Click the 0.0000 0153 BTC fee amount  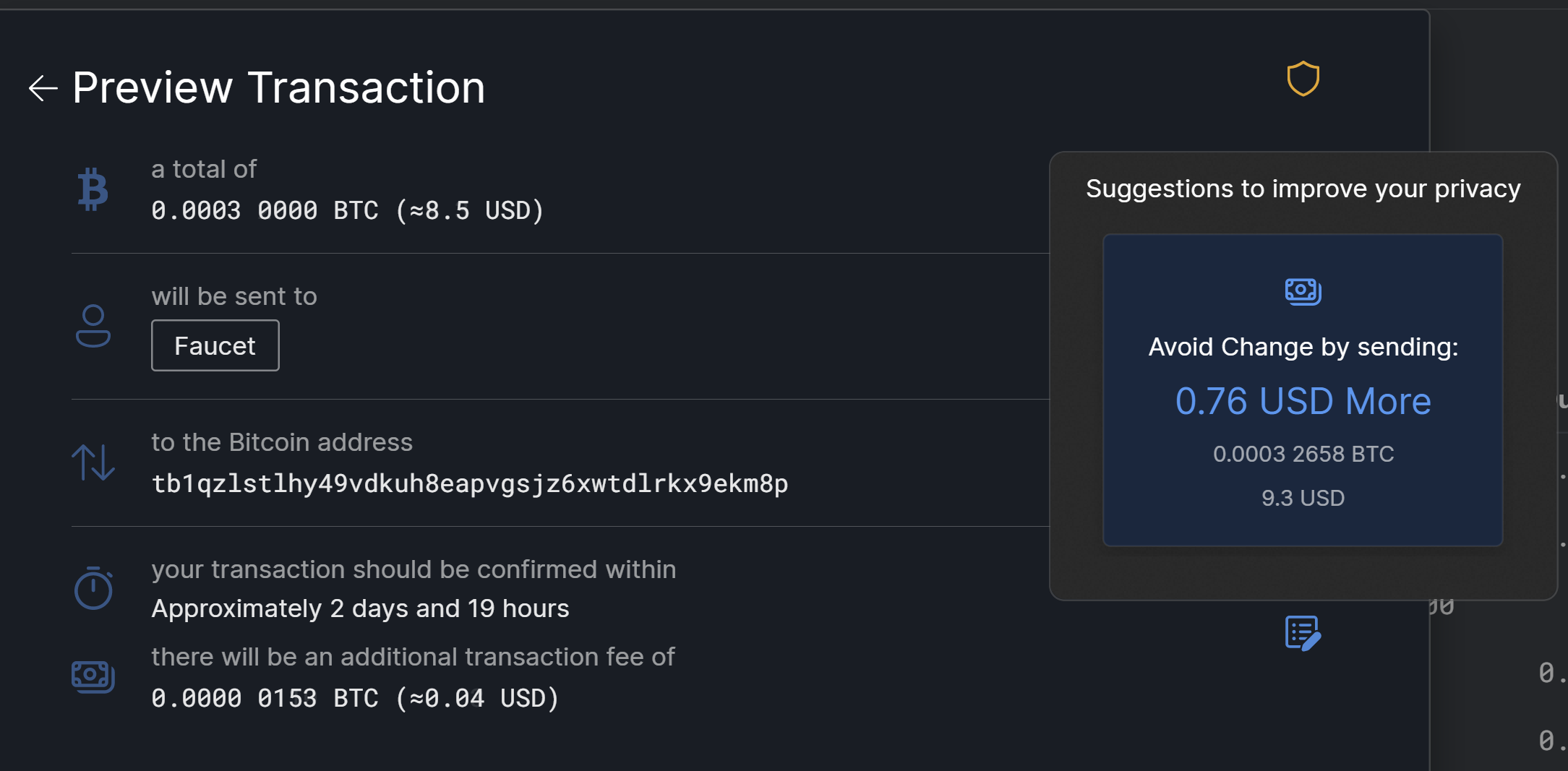click(x=354, y=697)
